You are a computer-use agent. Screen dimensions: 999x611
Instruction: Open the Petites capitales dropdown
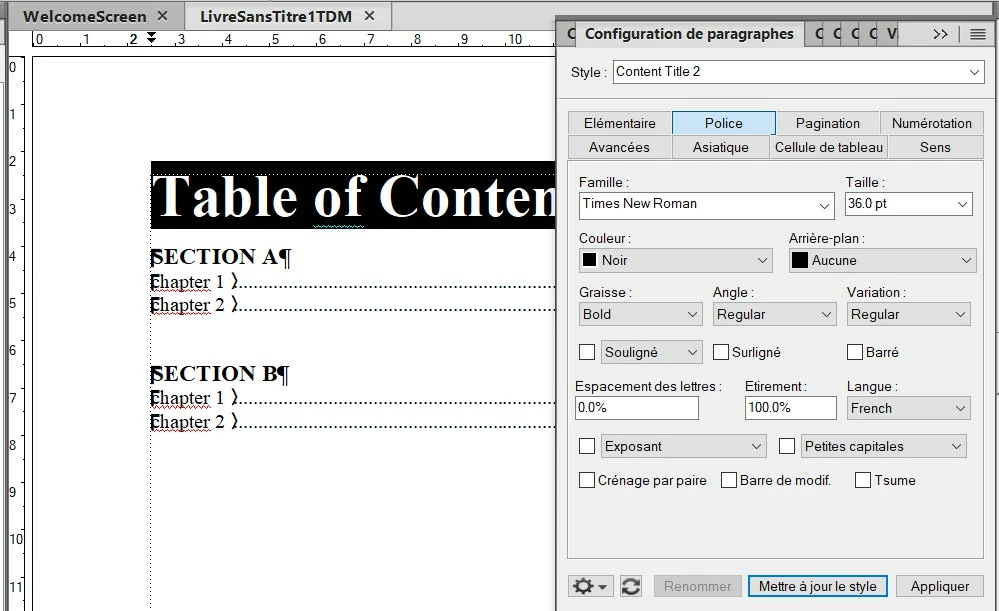tap(883, 446)
